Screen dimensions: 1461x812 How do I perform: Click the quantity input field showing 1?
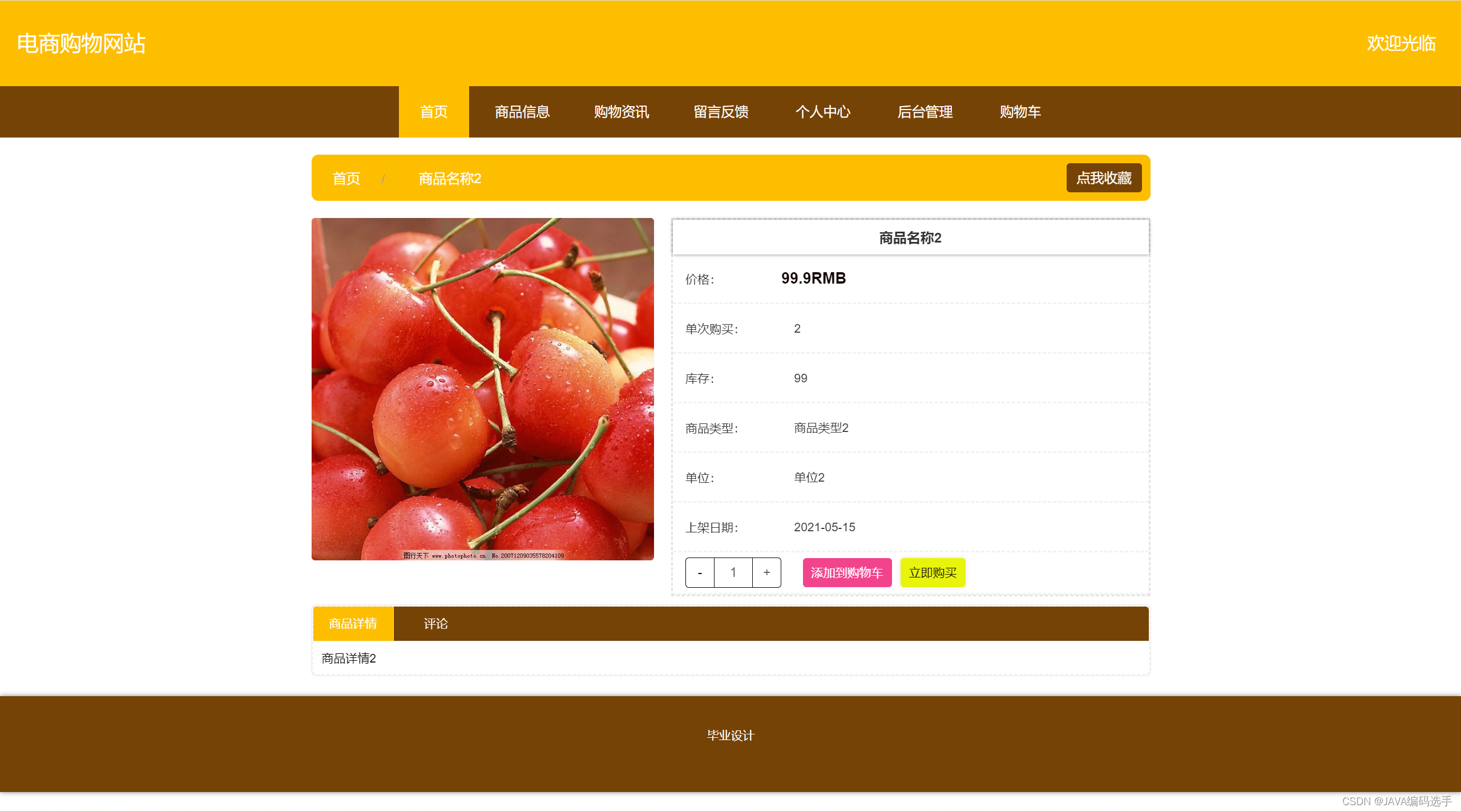(x=733, y=572)
